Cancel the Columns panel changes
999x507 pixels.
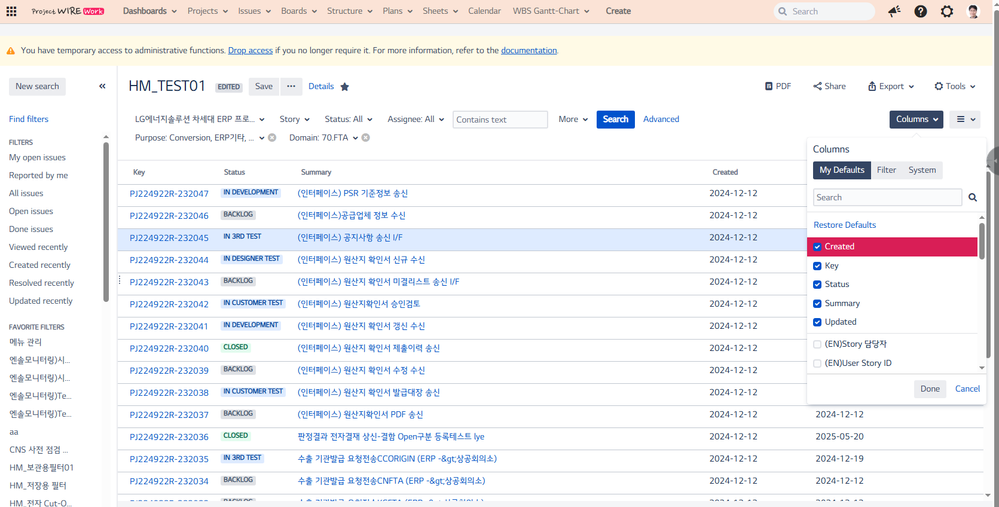click(x=967, y=389)
